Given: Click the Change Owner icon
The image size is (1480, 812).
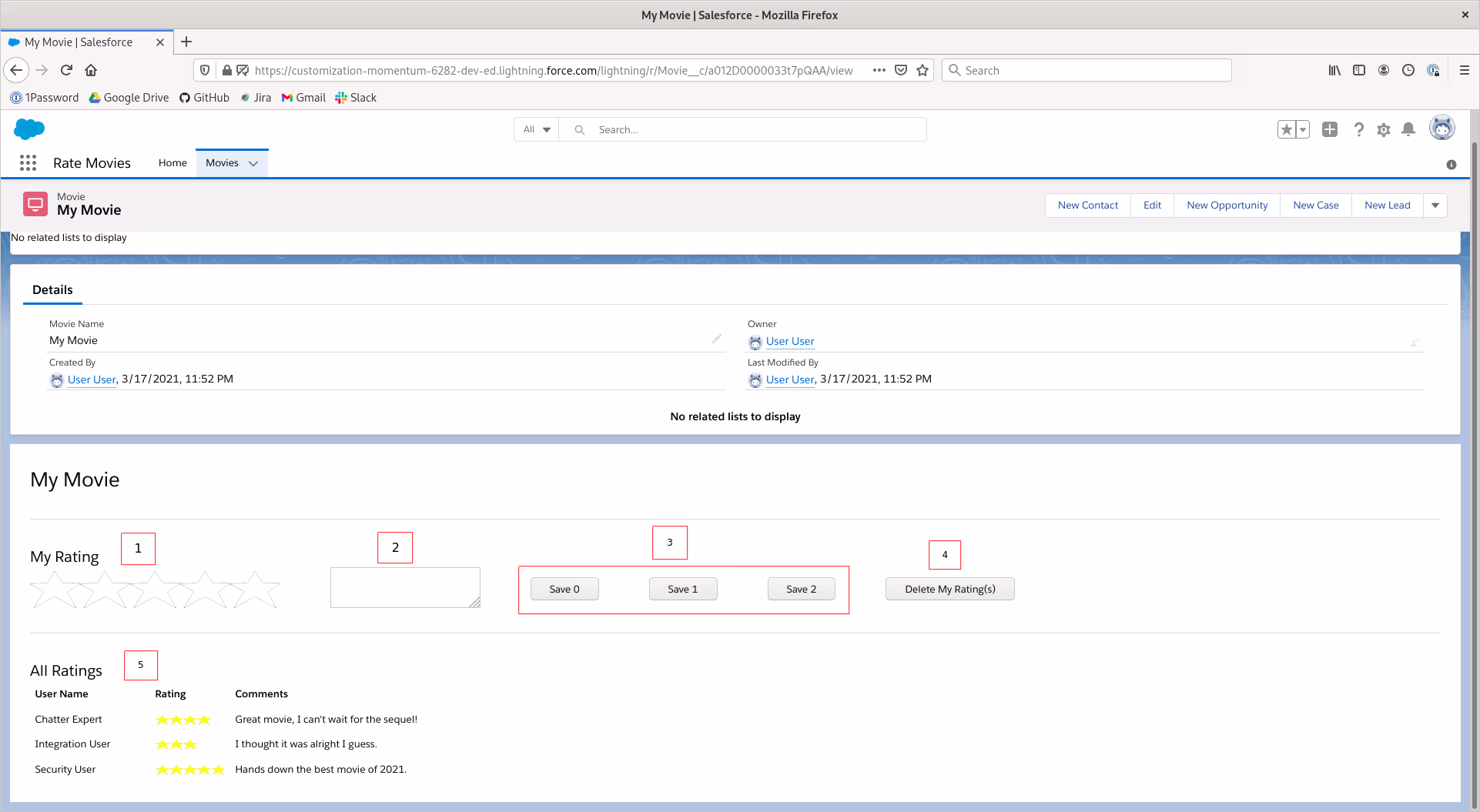Looking at the screenshot, I should [1415, 341].
